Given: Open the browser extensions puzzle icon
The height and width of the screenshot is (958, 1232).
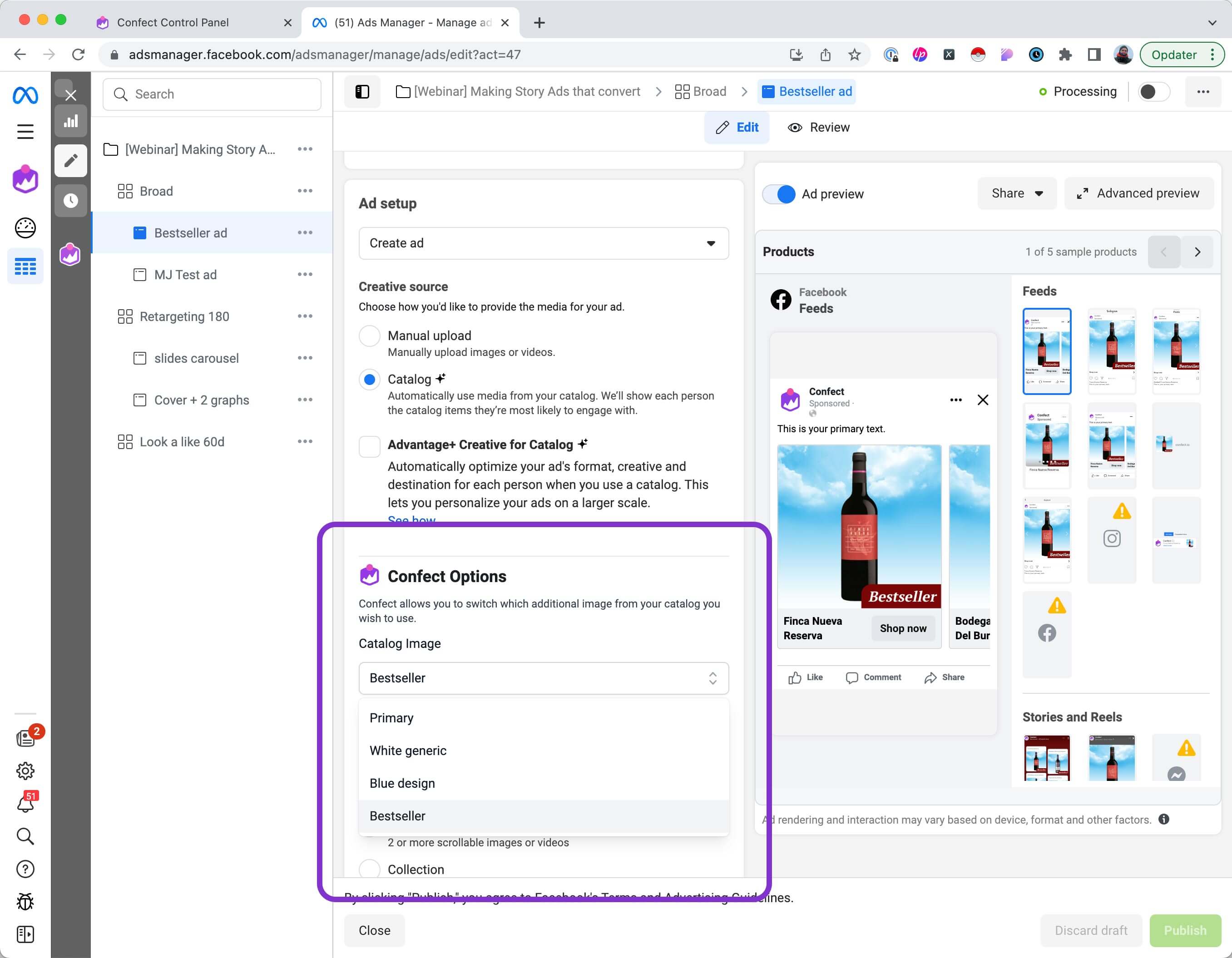Looking at the screenshot, I should (x=1064, y=54).
